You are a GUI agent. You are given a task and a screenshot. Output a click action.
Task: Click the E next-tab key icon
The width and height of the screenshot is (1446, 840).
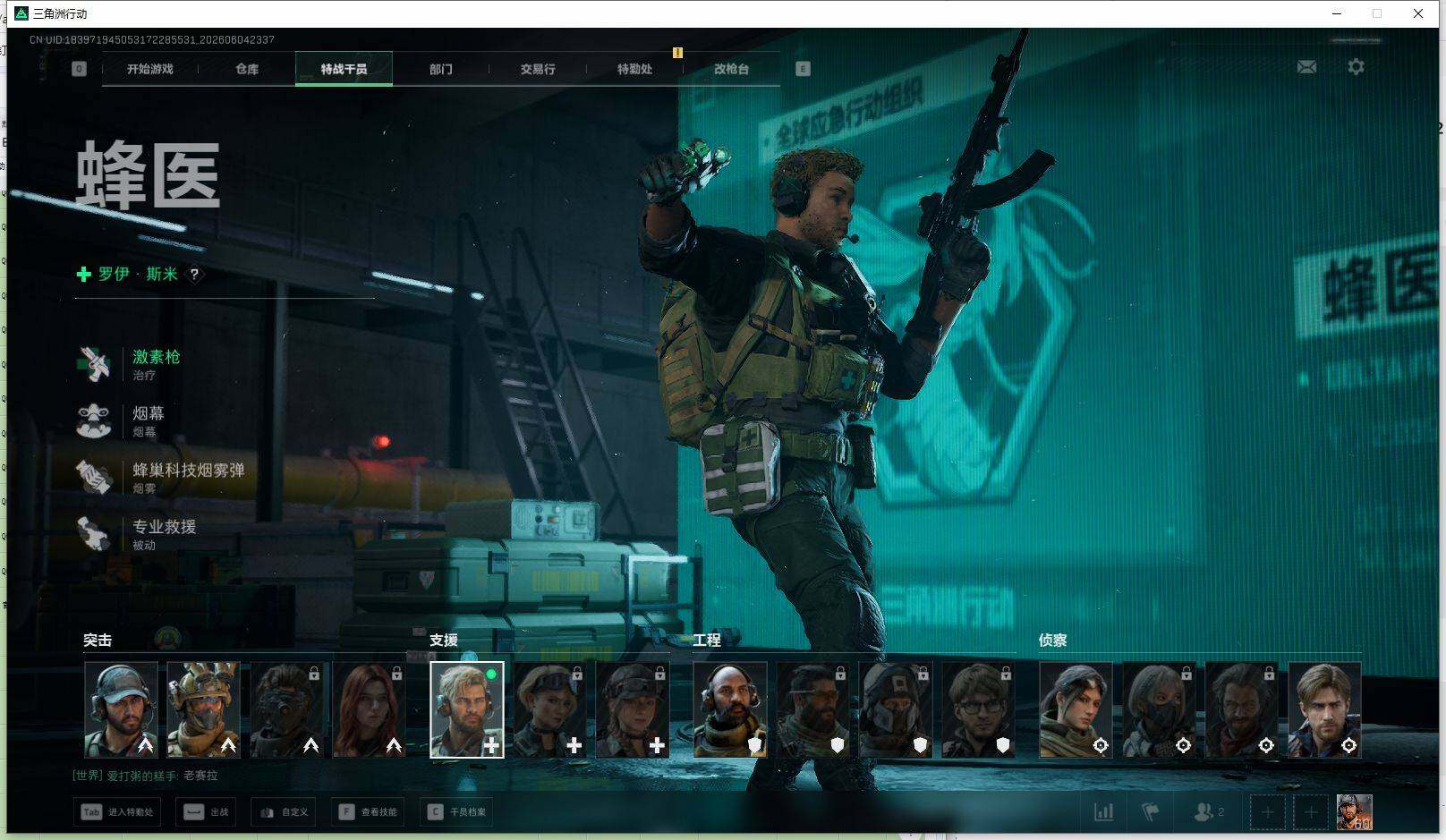(803, 69)
